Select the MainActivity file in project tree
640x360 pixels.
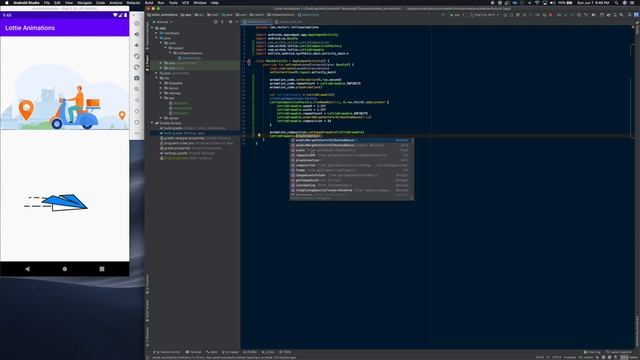point(191,58)
